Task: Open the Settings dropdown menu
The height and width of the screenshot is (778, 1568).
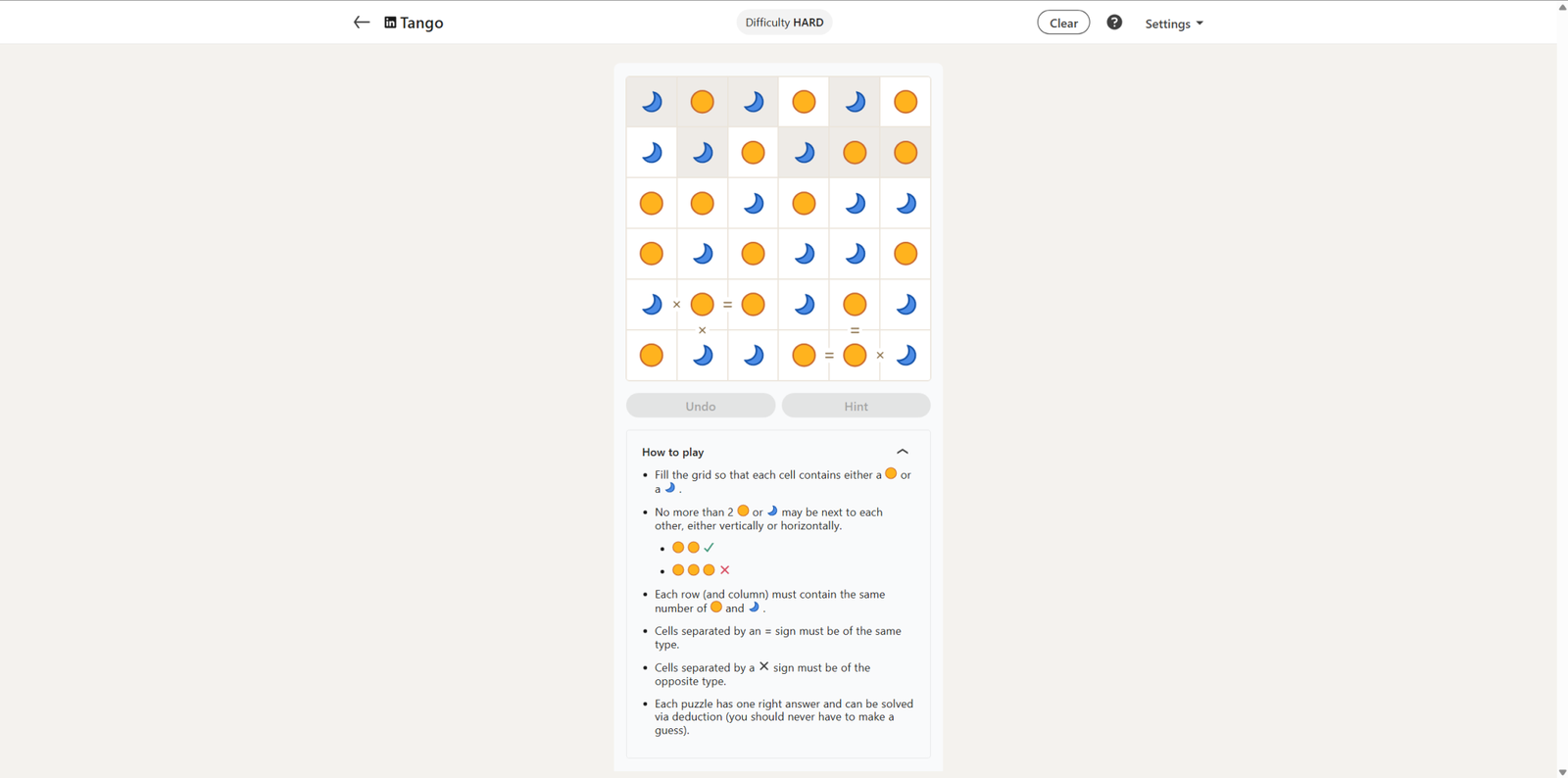Action: (1173, 24)
